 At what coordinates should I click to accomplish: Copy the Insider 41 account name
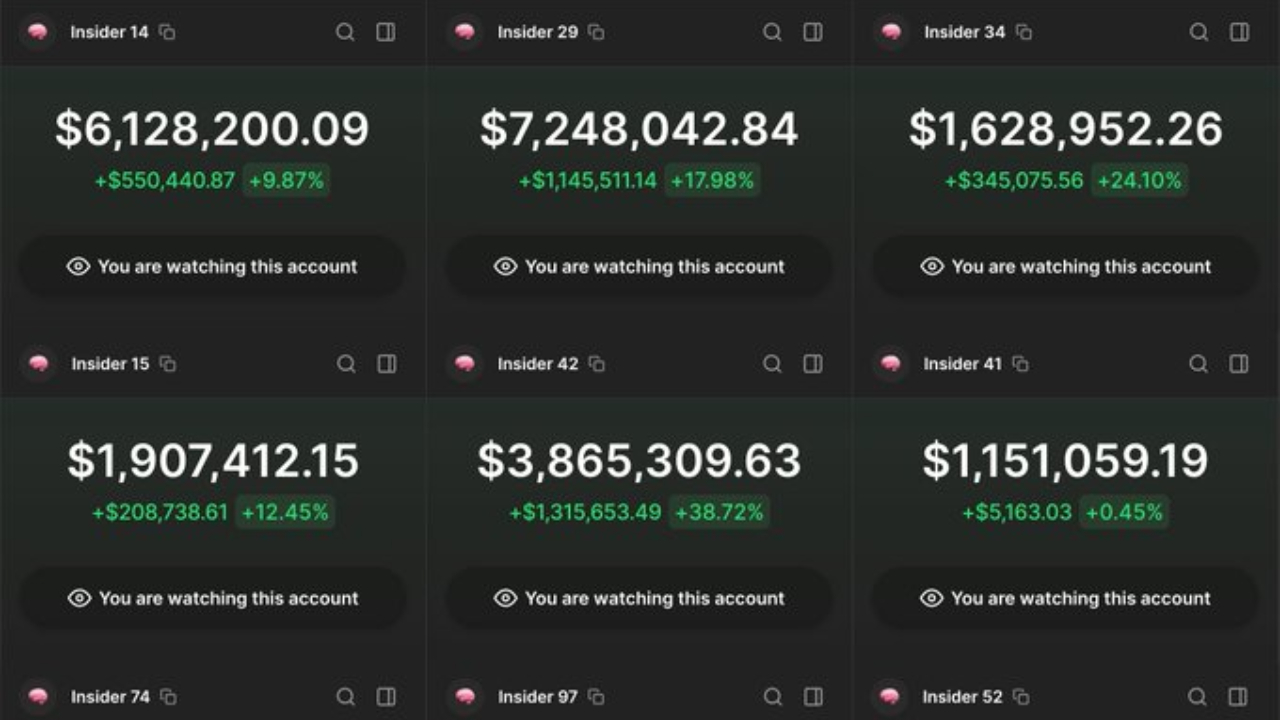click(x=1020, y=364)
